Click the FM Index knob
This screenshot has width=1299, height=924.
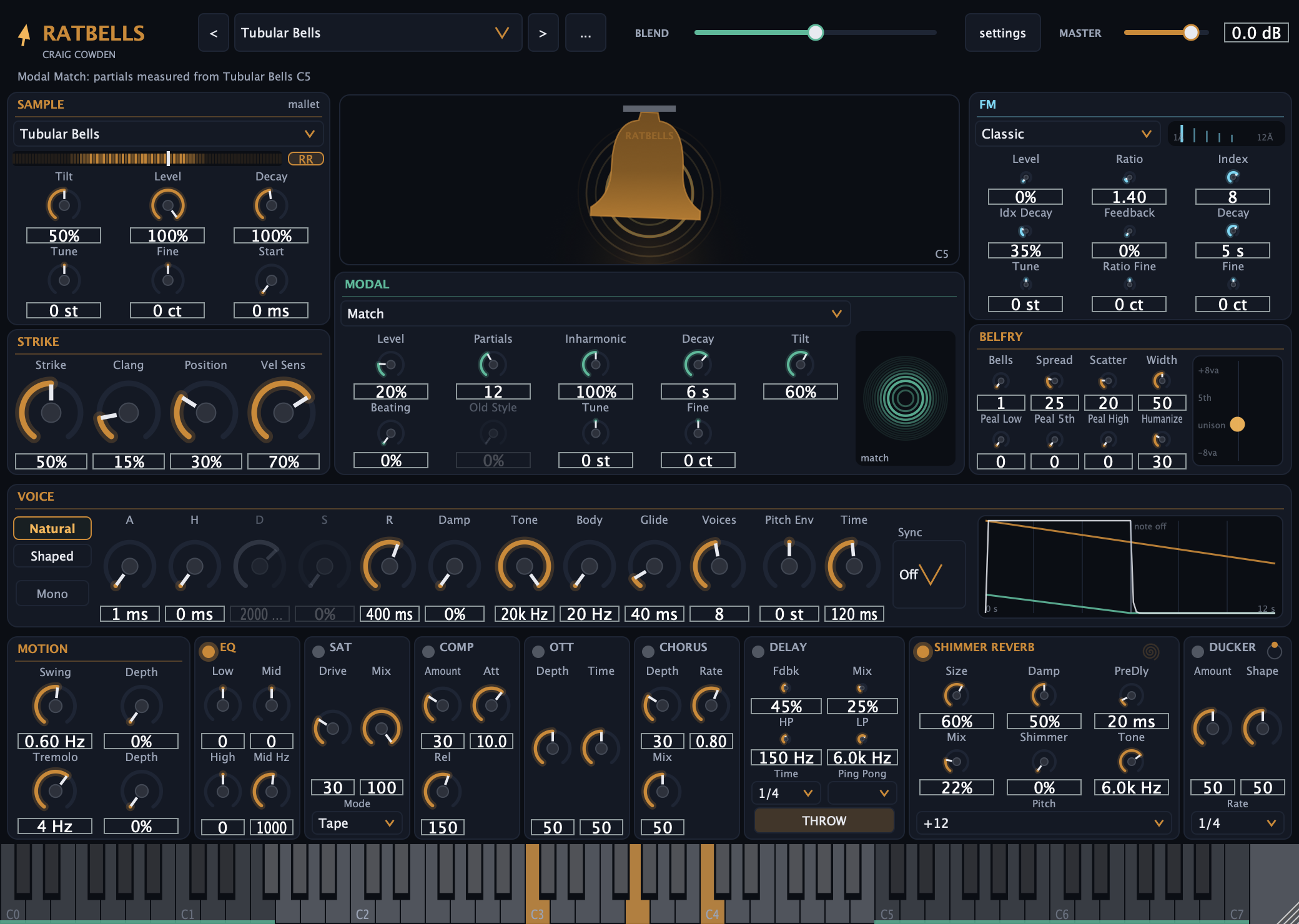(1233, 177)
